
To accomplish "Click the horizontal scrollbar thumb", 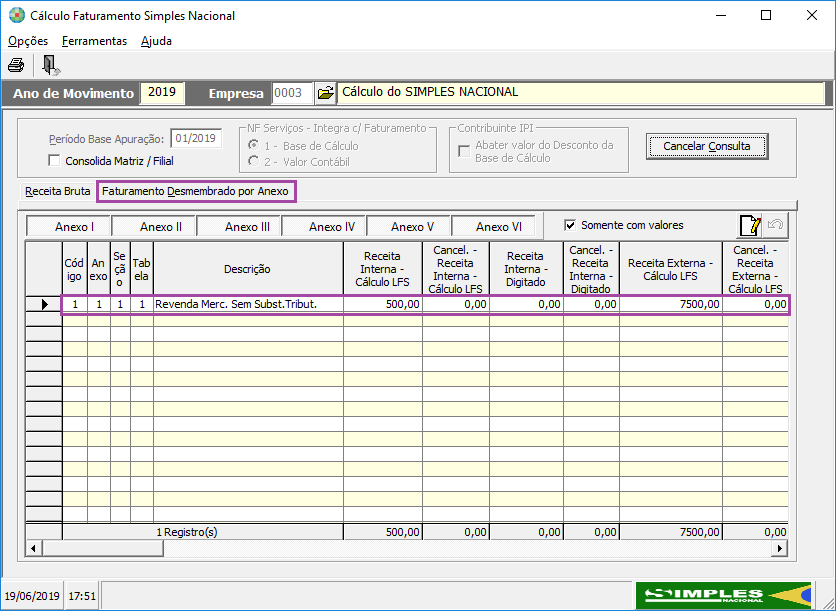I will (102, 548).
